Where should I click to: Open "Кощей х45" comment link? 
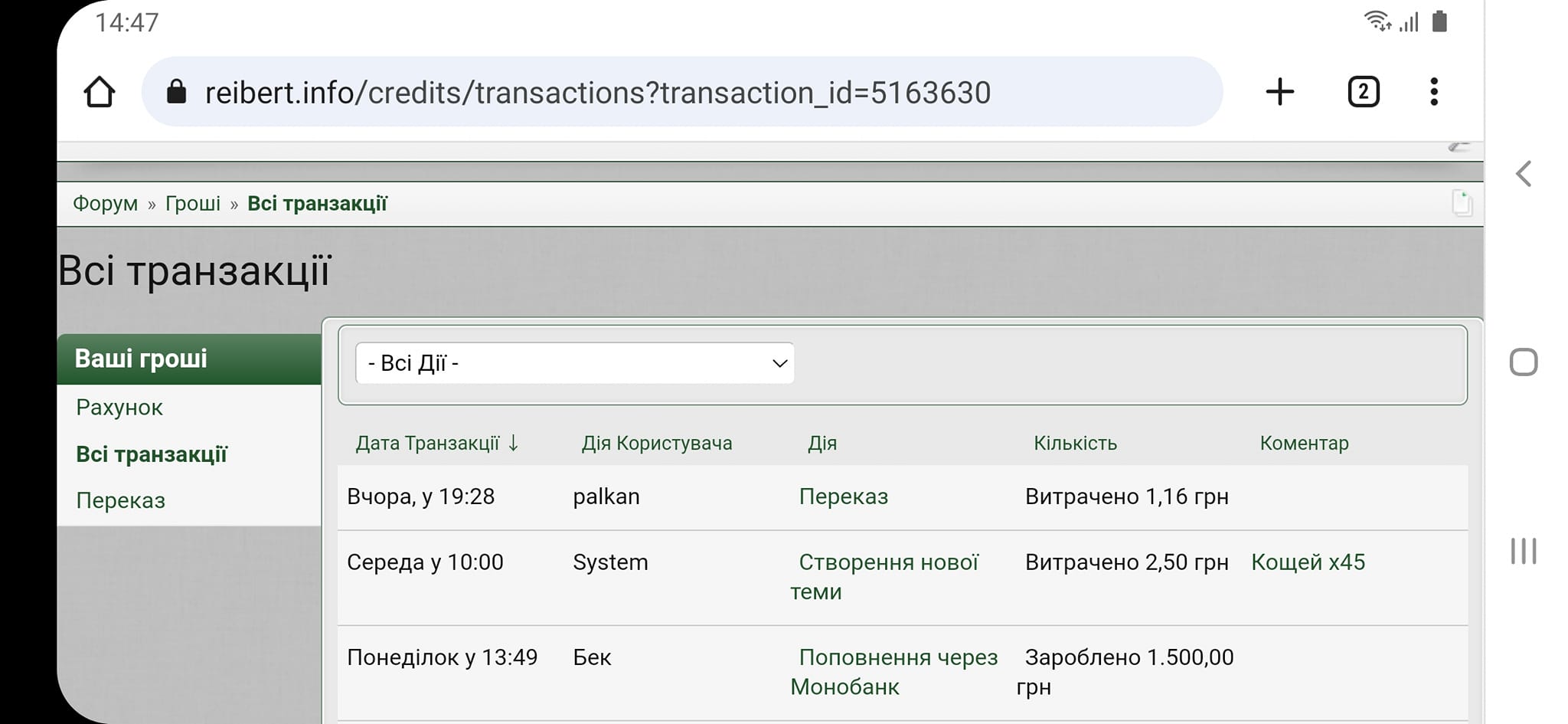point(1308,562)
